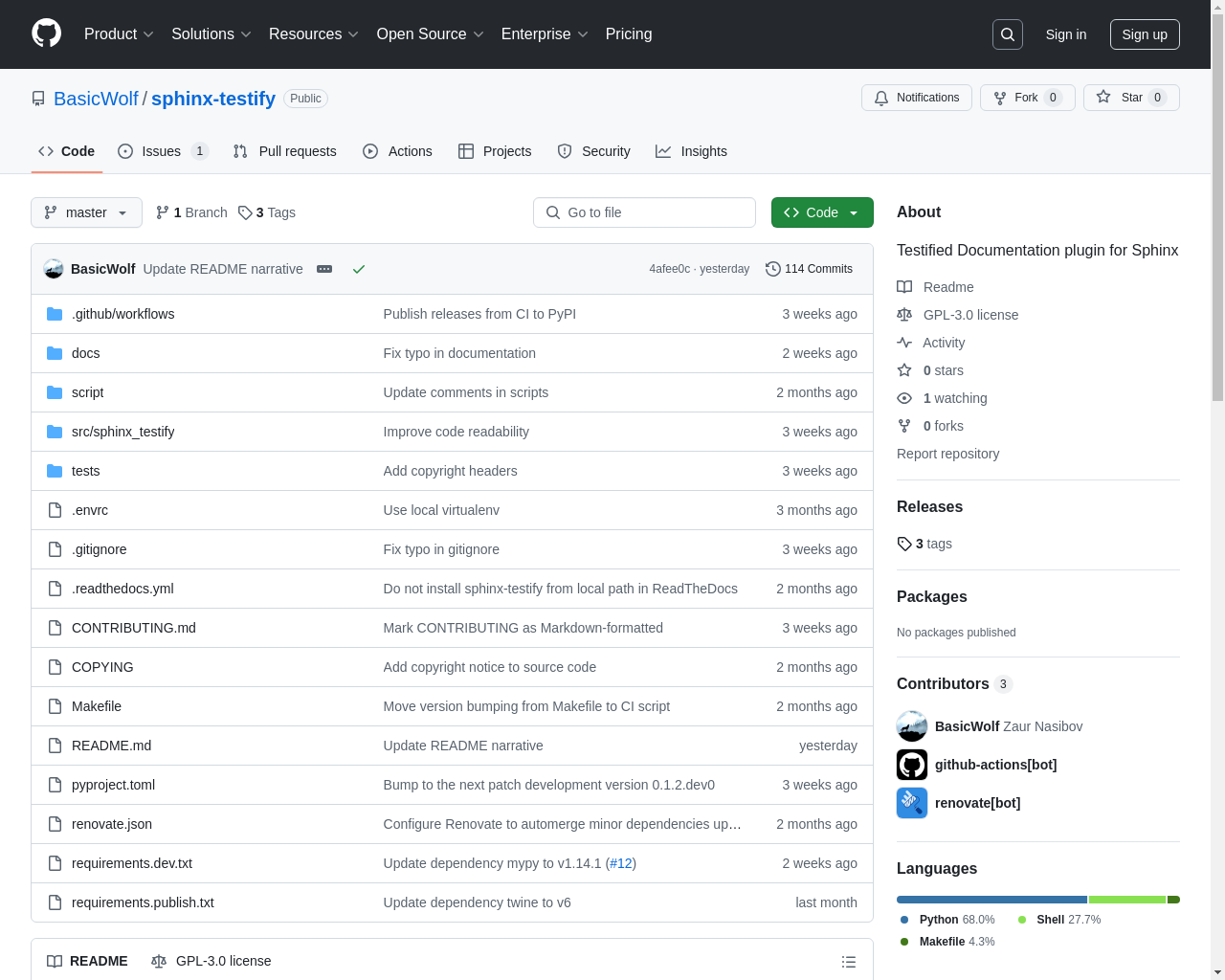This screenshot has height=980, width=1225.
Task: Open the Readme link in About
Action: tap(935, 287)
